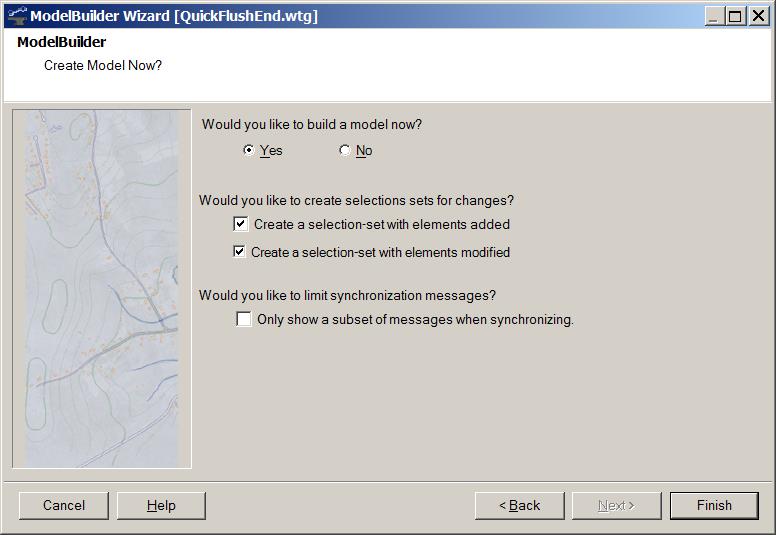Screen dimensions: 776x535
Task: Click the ModelBuilder title bar icon
Action: click(x=17, y=16)
